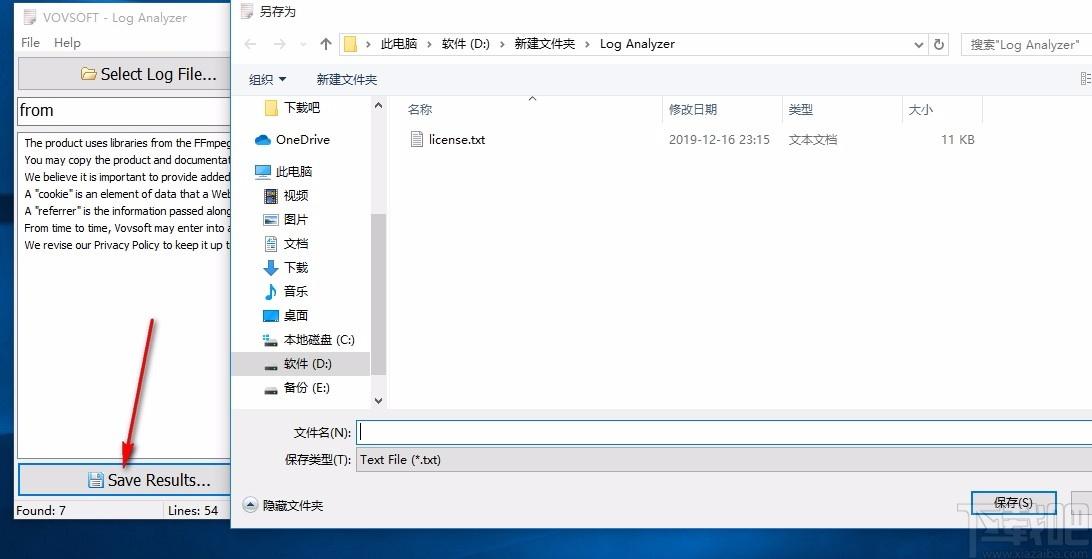
Task: Click the 文档 folder icon
Action: point(271,244)
